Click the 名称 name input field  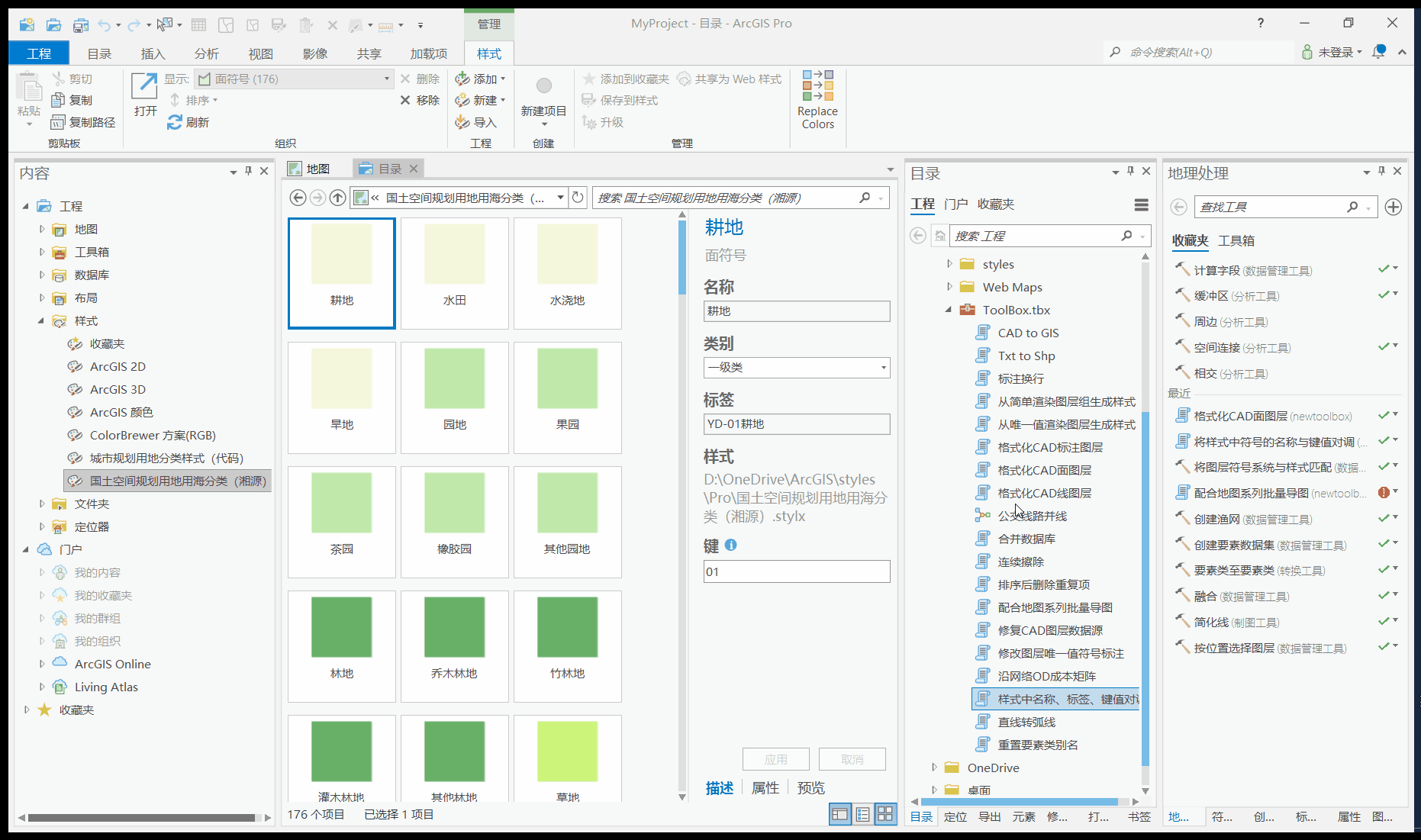(x=797, y=311)
